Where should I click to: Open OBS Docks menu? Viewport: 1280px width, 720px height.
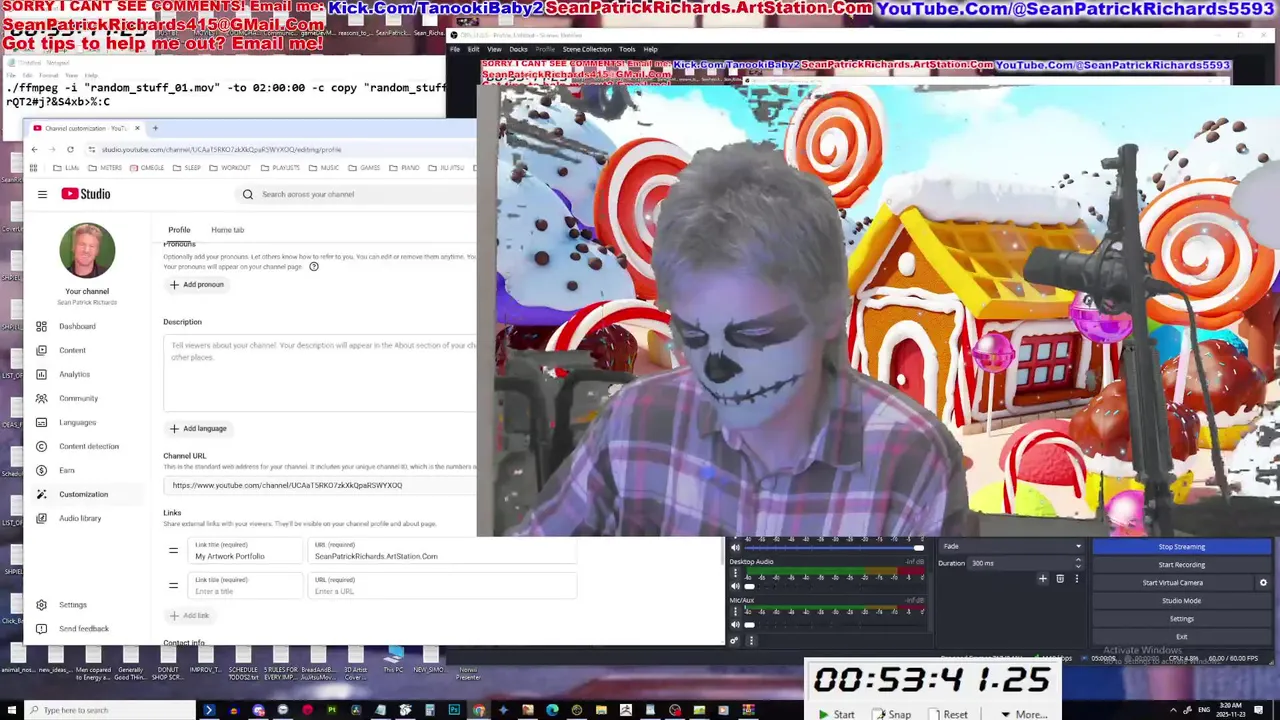(x=518, y=49)
